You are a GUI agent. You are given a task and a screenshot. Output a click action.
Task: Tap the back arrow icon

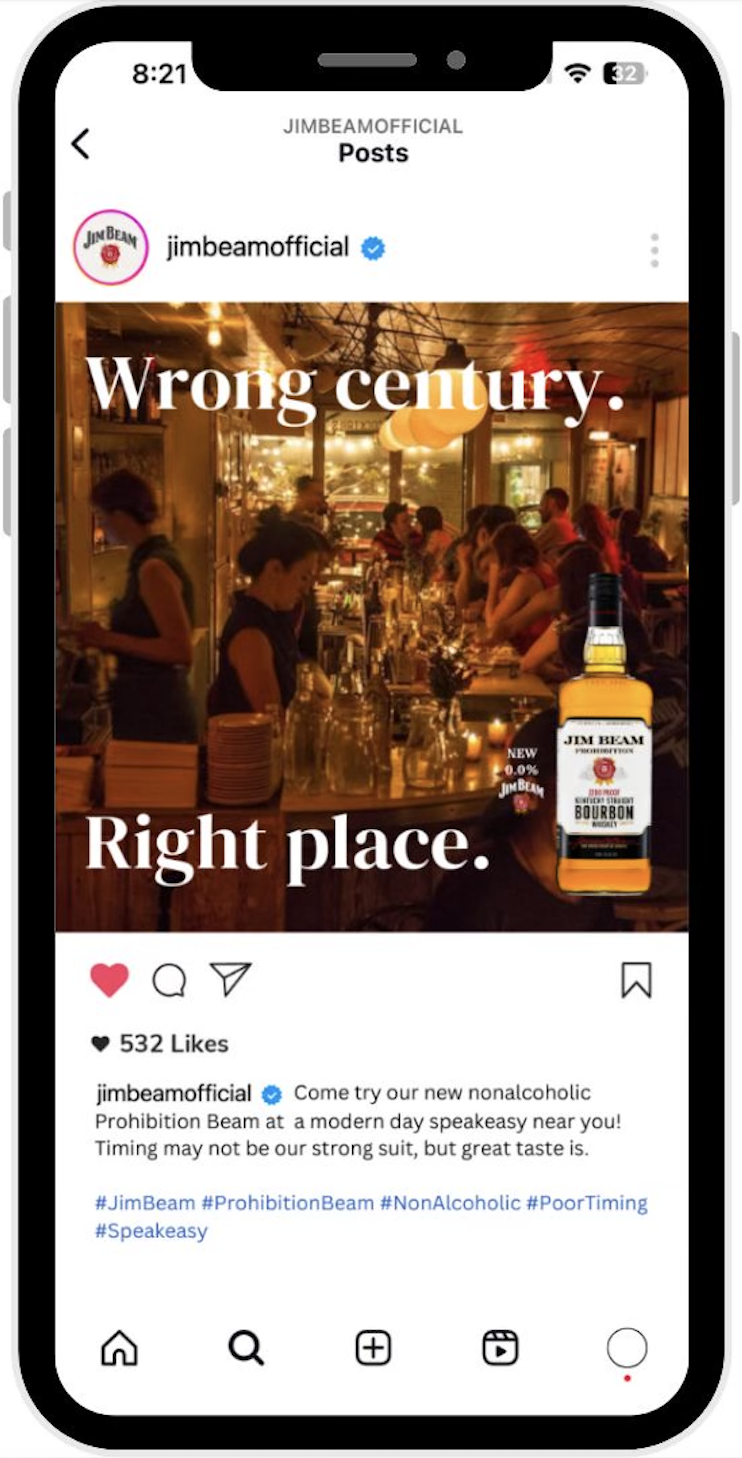click(x=80, y=144)
